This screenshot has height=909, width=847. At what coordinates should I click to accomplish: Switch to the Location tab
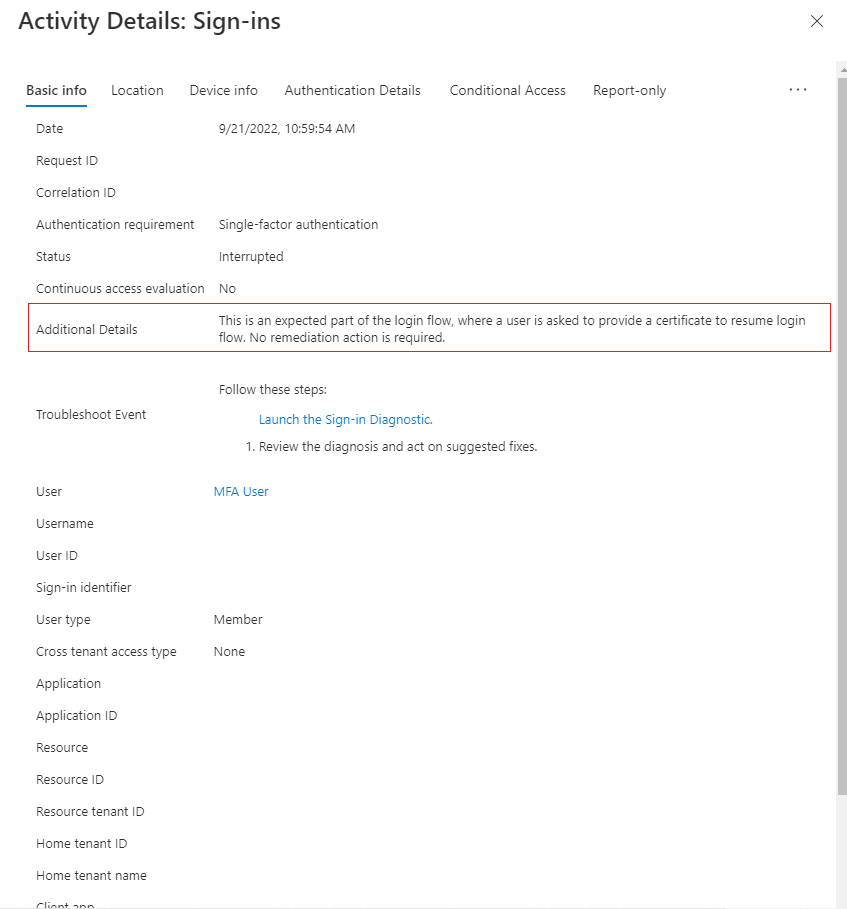137,90
